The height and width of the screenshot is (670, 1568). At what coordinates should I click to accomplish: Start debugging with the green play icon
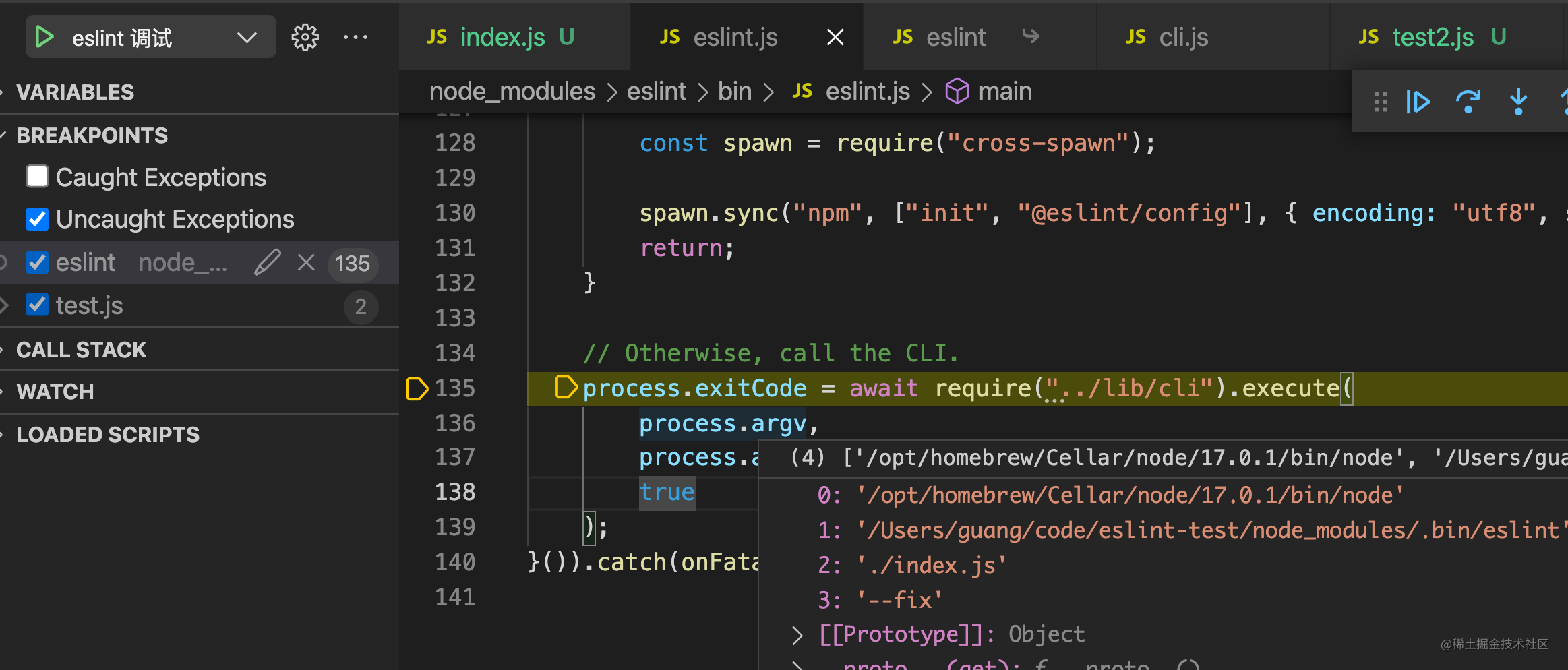pyautogui.click(x=44, y=37)
